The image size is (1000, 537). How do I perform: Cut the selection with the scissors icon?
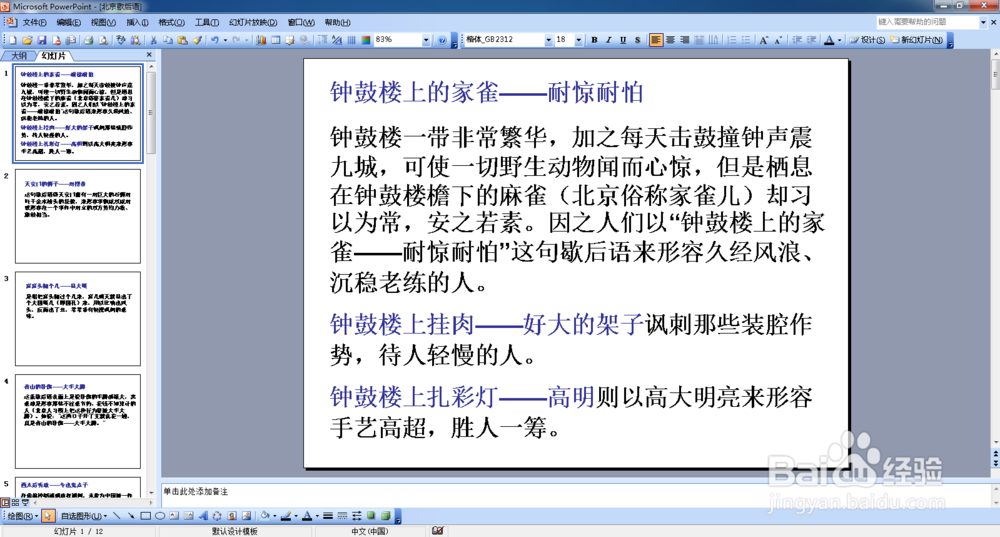(153, 40)
